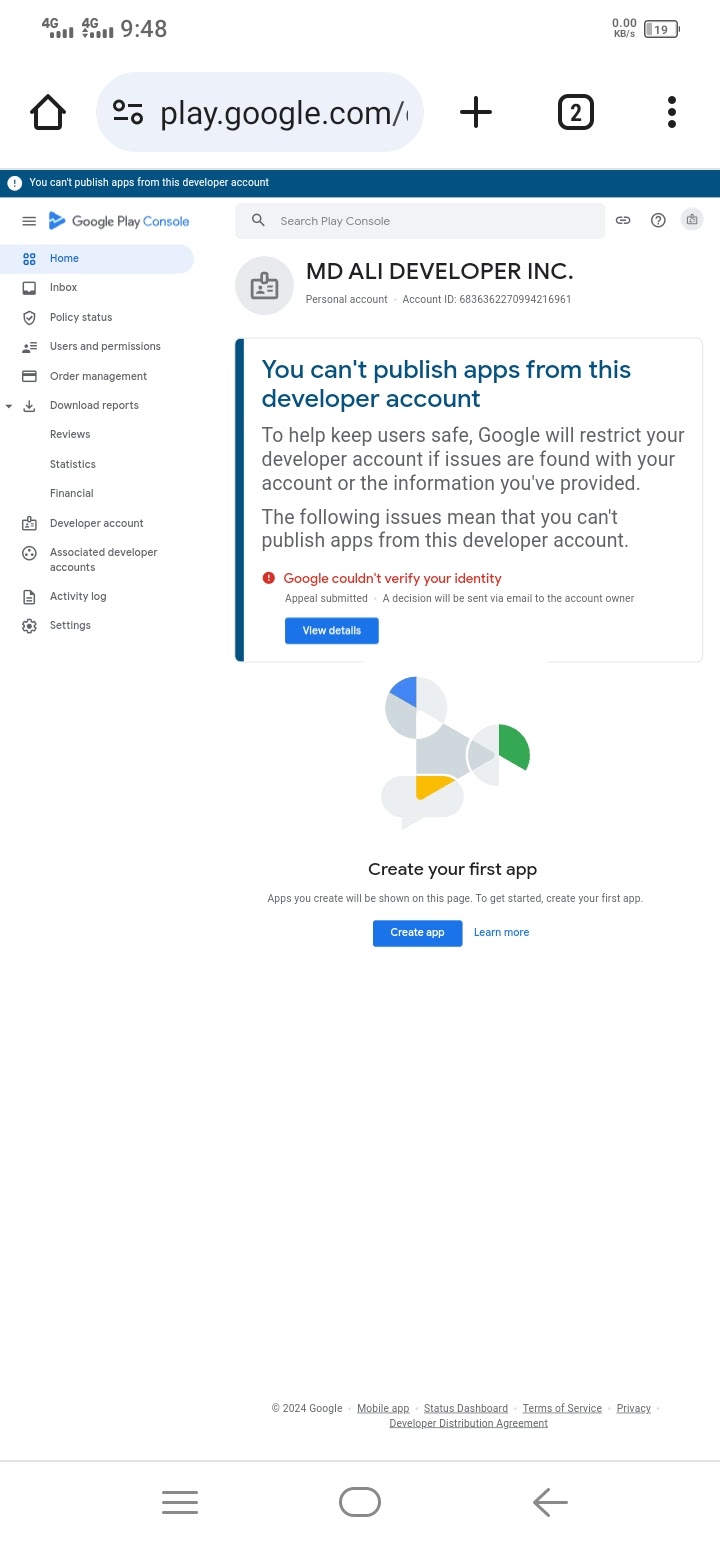Click the MD ALI DEVELOPER INC. avatar

(x=264, y=286)
